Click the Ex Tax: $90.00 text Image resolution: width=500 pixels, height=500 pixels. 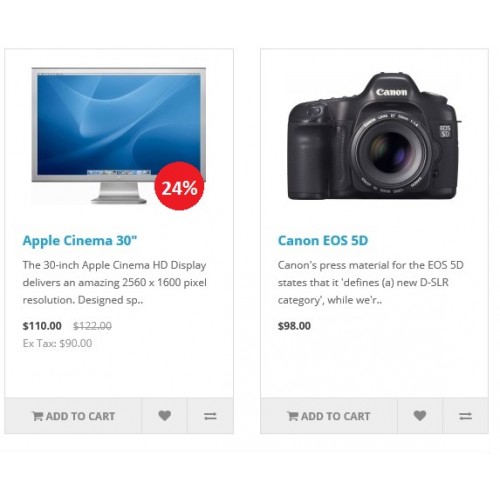pyautogui.click(x=57, y=343)
